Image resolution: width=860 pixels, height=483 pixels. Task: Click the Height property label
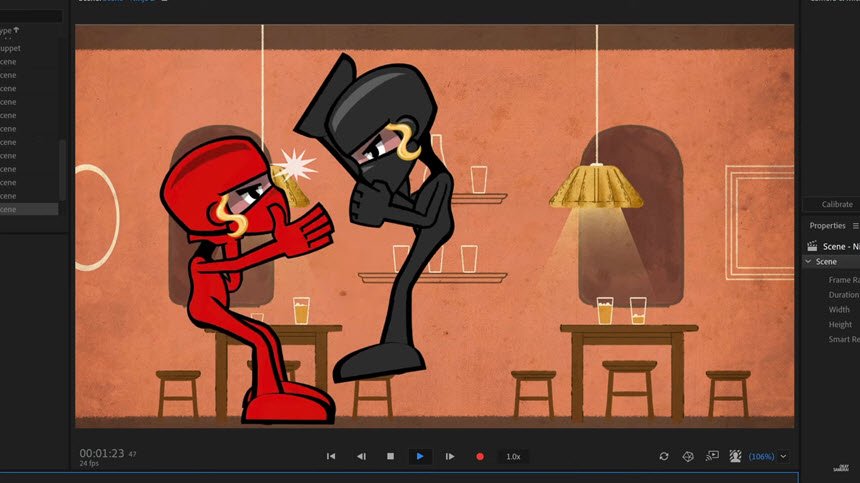point(840,324)
